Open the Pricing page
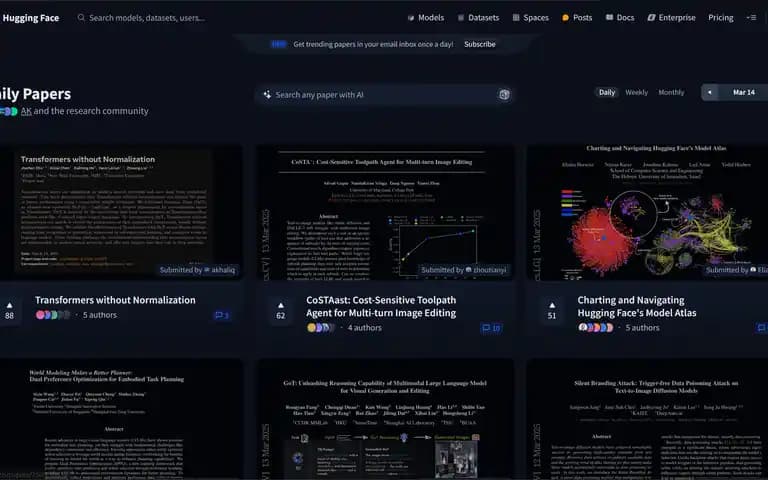The image size is (768, 480). (720, 18)
